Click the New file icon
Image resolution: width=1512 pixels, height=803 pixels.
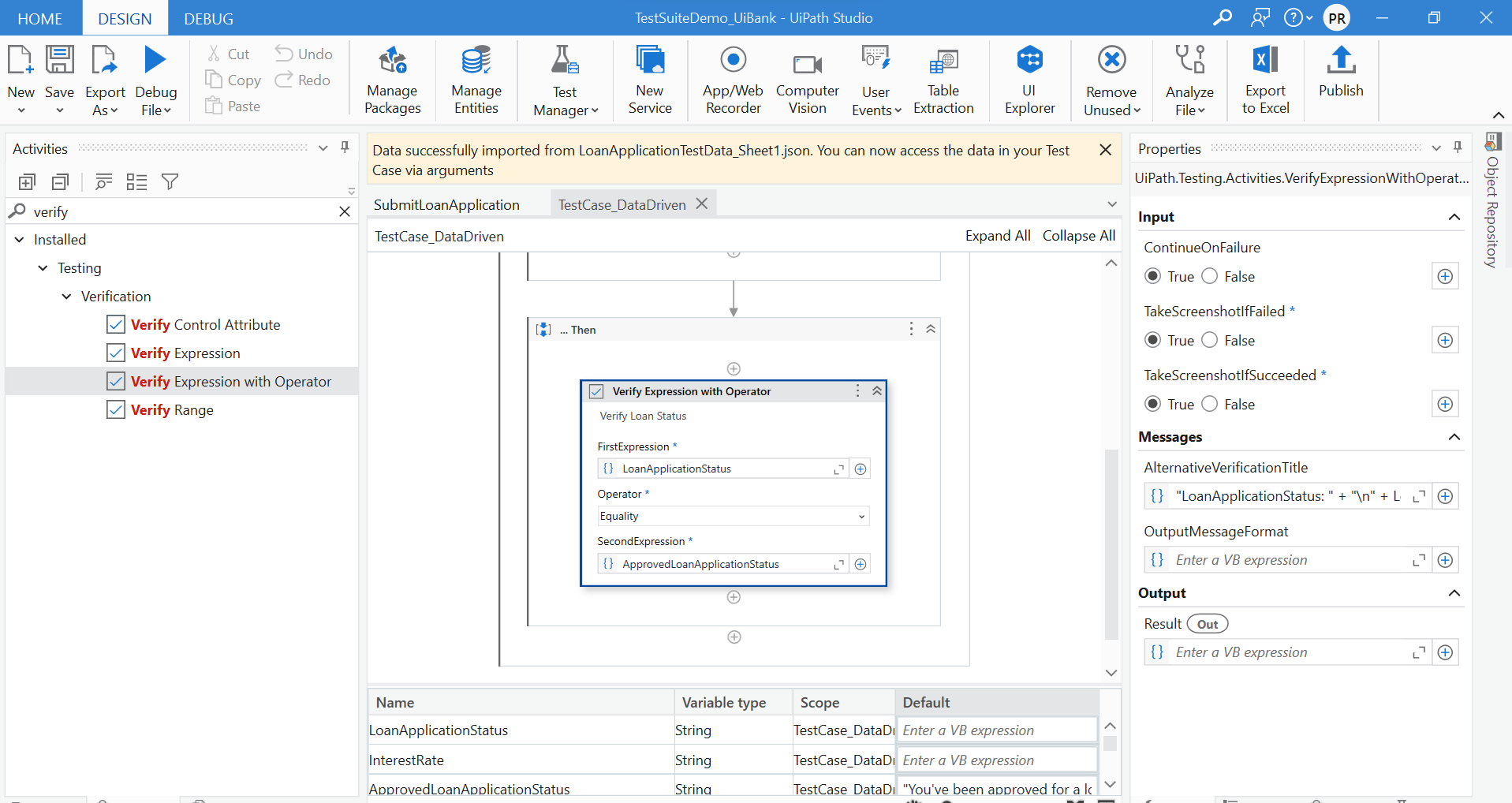pyautogui.click(x=21, y=60)
